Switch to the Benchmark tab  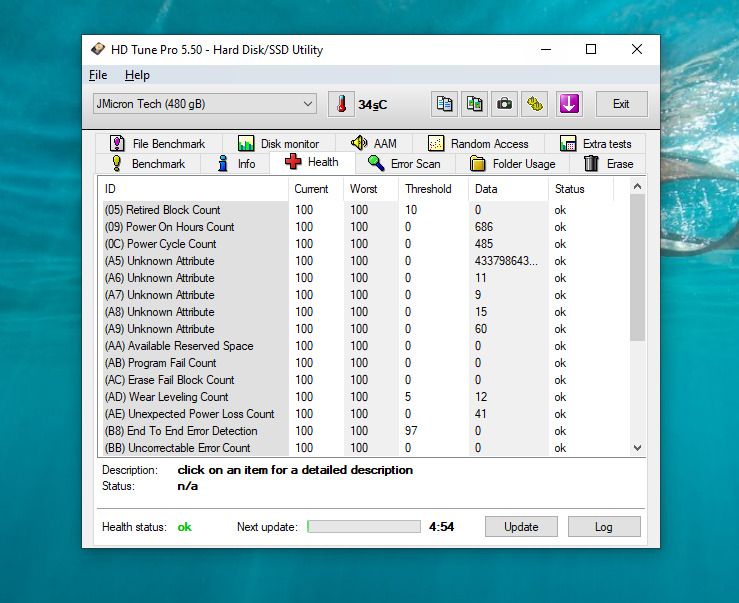tap(148, 164)
